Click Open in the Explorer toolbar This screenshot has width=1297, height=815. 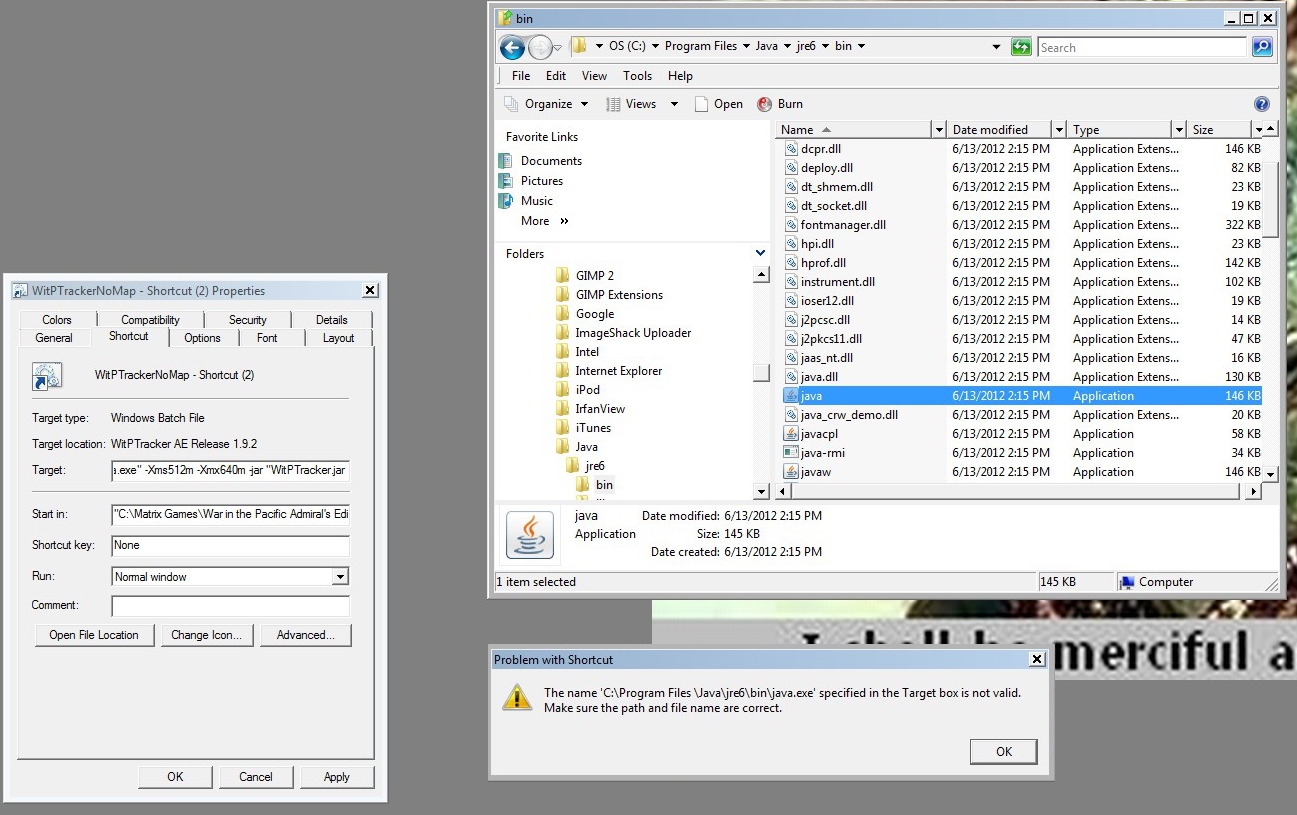point(718,104)
